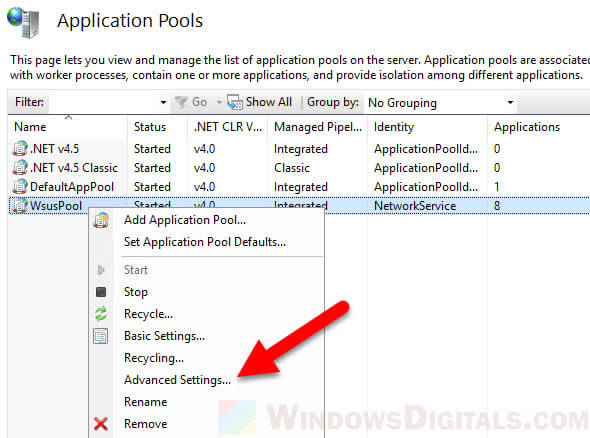Choose Set Application Pool Defaults...
590x438 pixels.
click(x=205, y=242)
